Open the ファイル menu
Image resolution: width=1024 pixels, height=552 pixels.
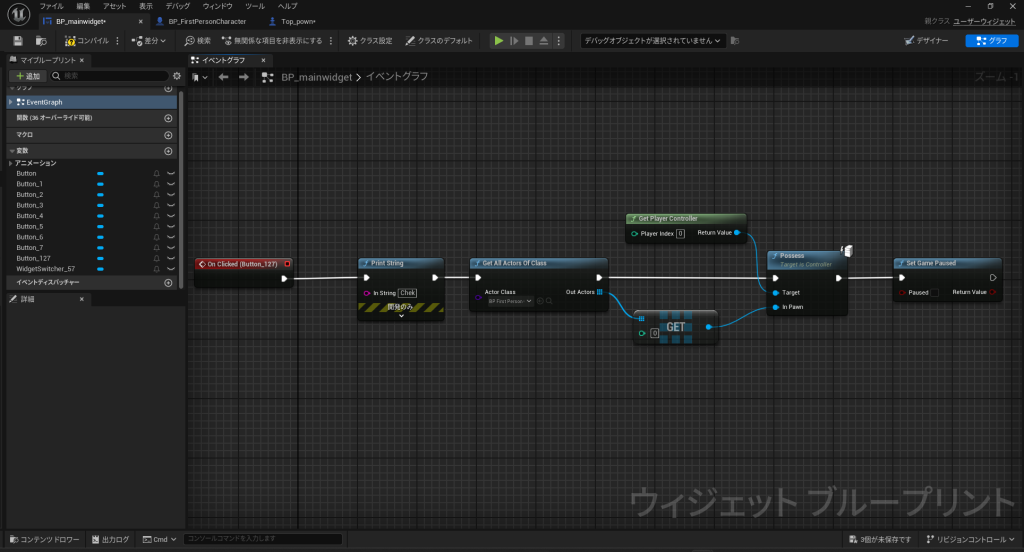pyautogui.click(x=51, y=6)
